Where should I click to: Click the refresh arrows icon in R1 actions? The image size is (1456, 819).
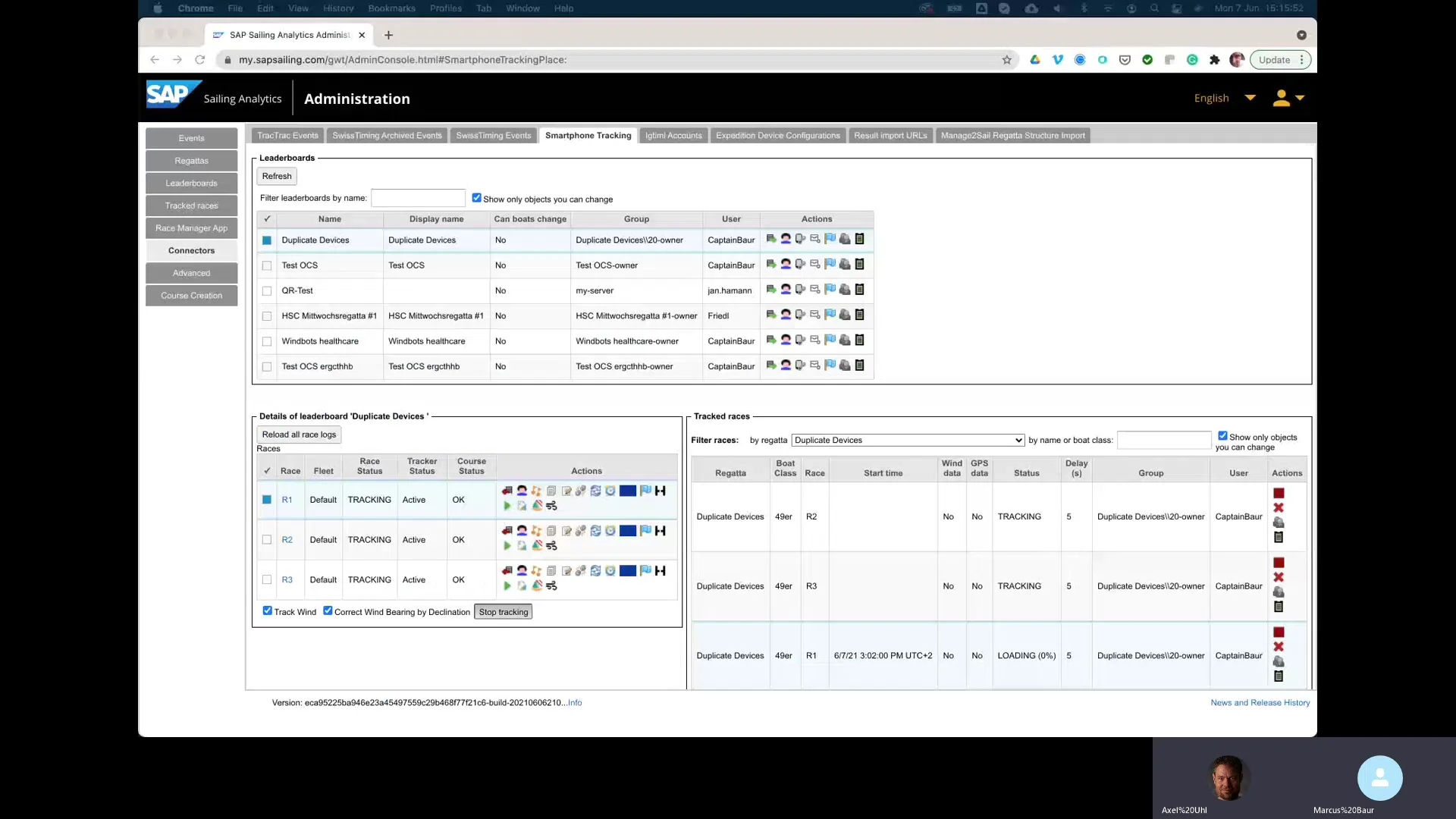595,491
